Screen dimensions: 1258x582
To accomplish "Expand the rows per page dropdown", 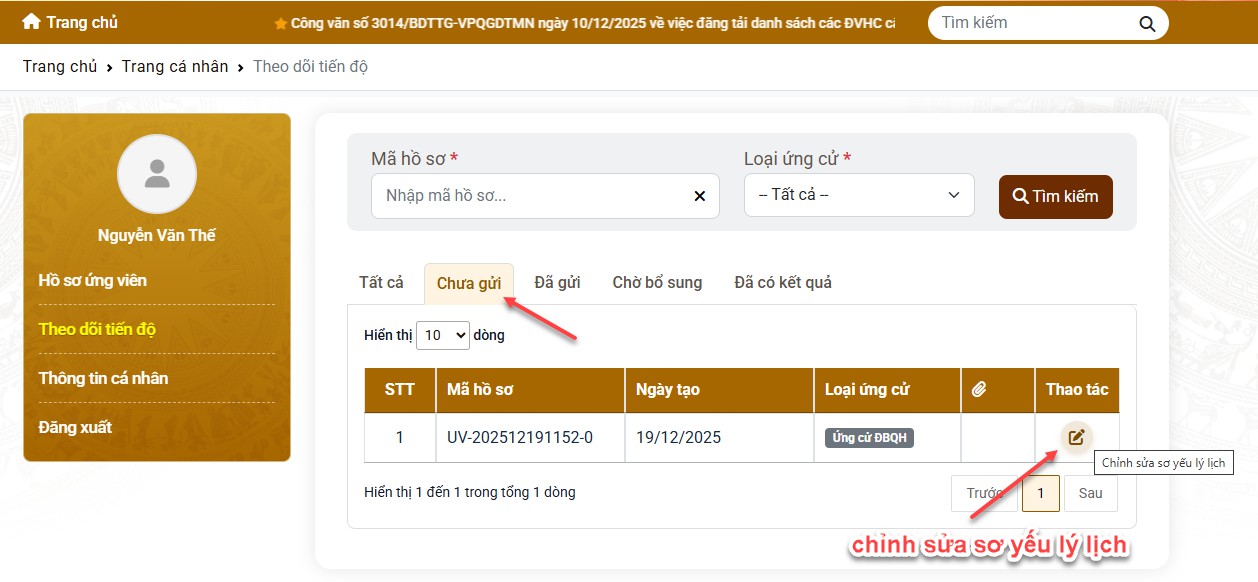I will [443, 336].
